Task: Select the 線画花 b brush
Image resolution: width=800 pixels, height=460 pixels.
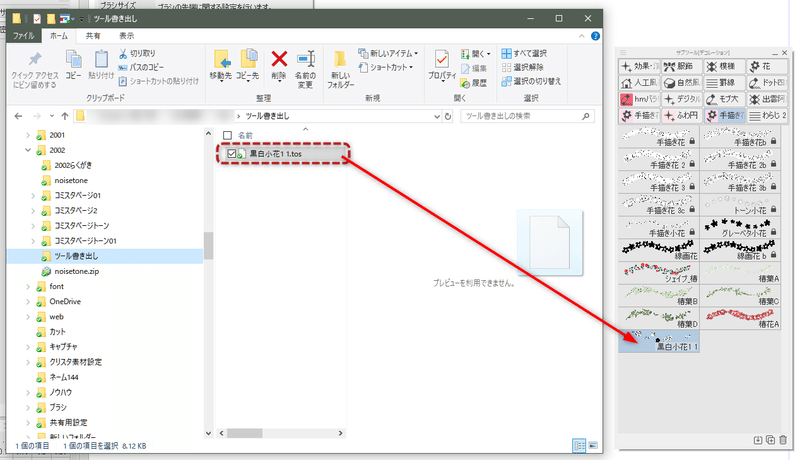Action: [740, 250]
